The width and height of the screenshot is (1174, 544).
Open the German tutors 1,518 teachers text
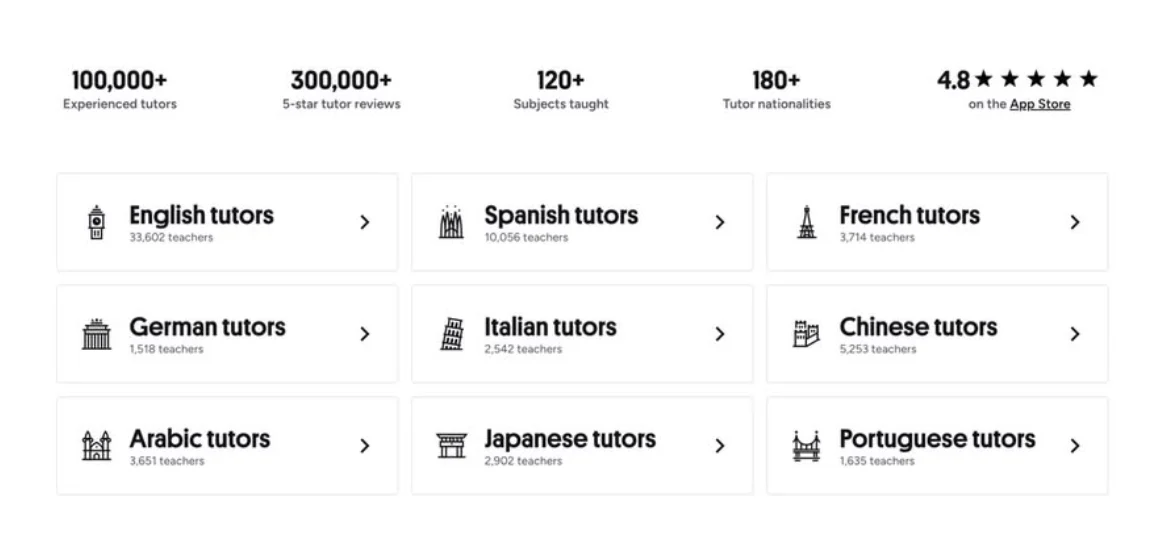tap(166, 349)
